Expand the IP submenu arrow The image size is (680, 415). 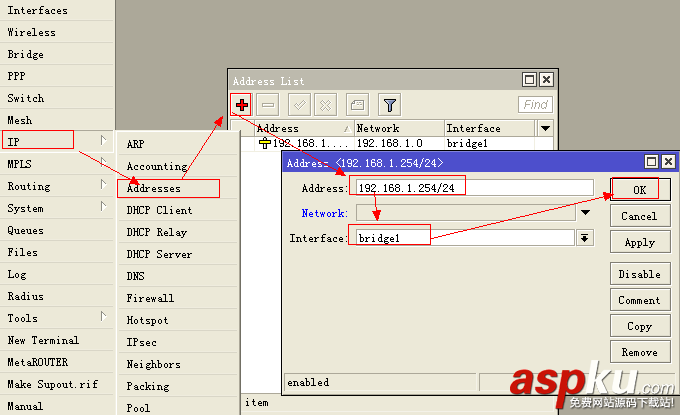(x=103, y=140)
